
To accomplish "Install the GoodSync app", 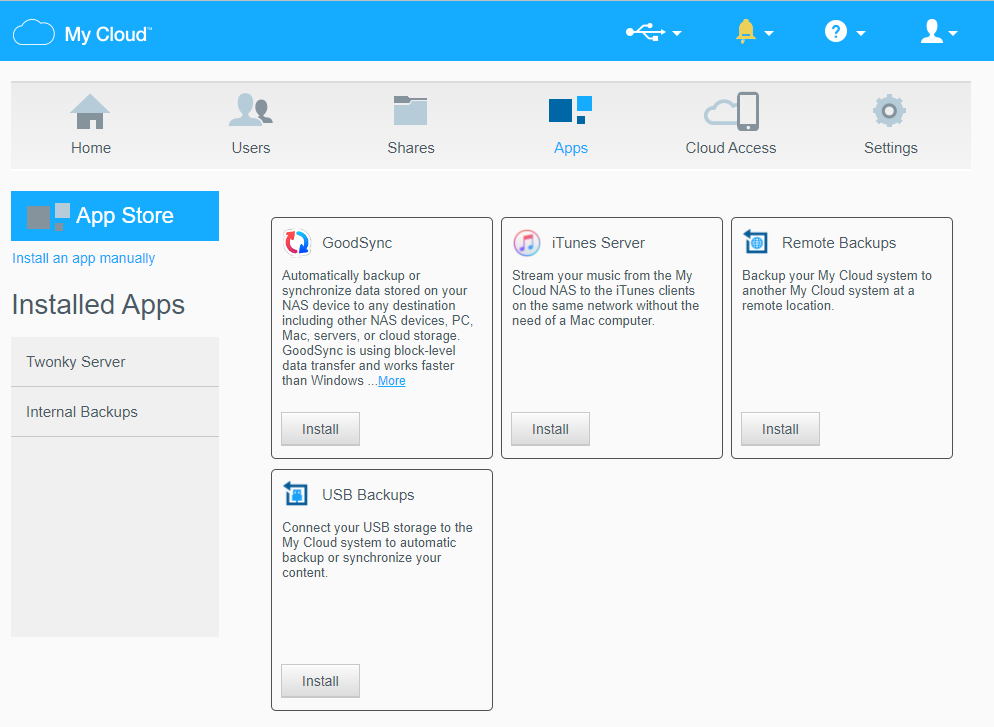I will point(320,429).
